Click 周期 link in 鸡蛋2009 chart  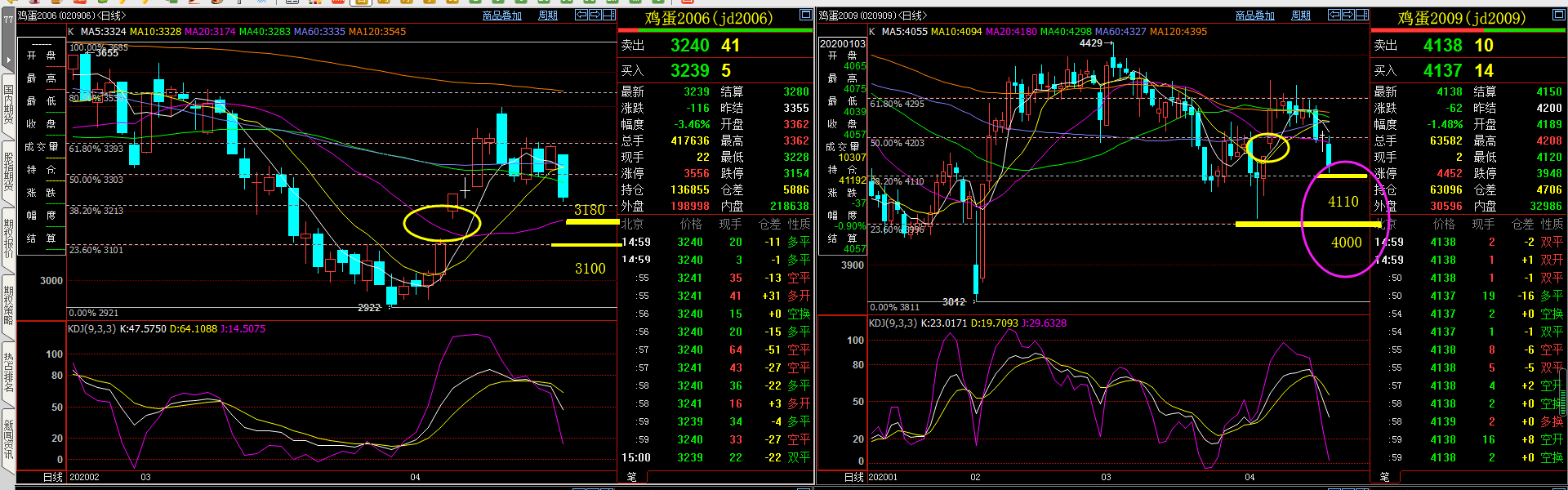(x=1301, y=16)
